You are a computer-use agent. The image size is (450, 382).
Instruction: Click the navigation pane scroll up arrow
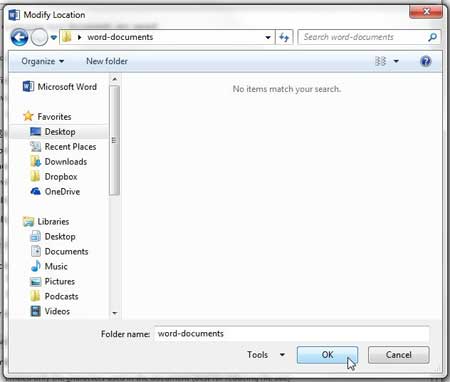pyautogui.click(x=115, y=79)
